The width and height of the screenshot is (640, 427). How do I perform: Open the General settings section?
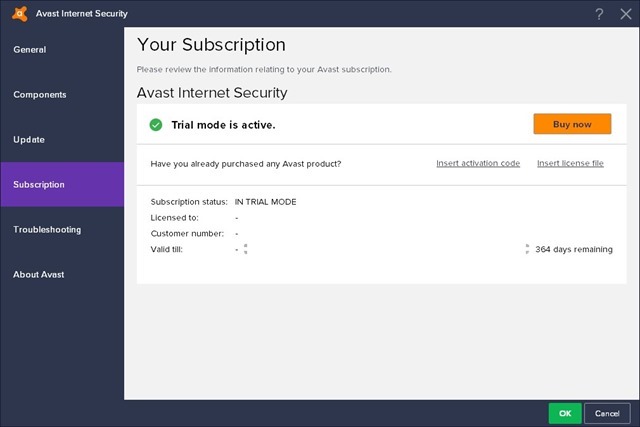point(30,49)
